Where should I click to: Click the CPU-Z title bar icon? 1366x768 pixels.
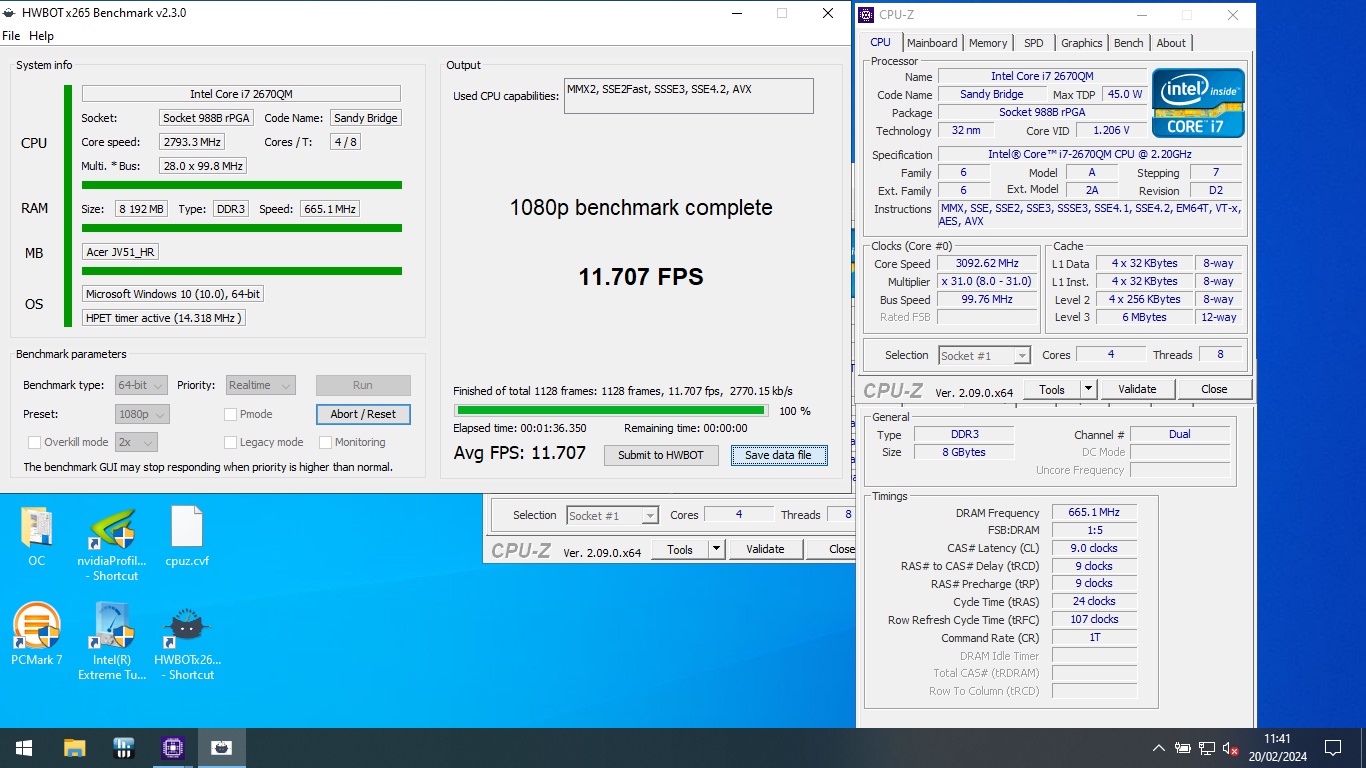(866, 15)
